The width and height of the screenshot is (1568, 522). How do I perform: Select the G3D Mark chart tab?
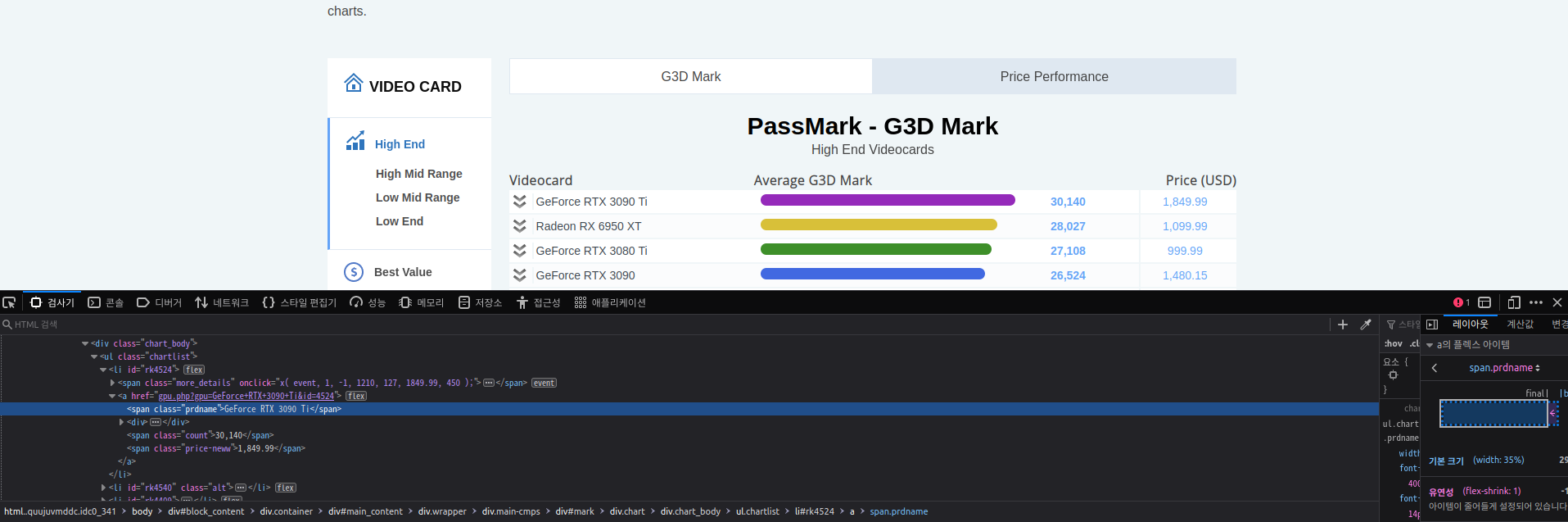coord(691,76)
